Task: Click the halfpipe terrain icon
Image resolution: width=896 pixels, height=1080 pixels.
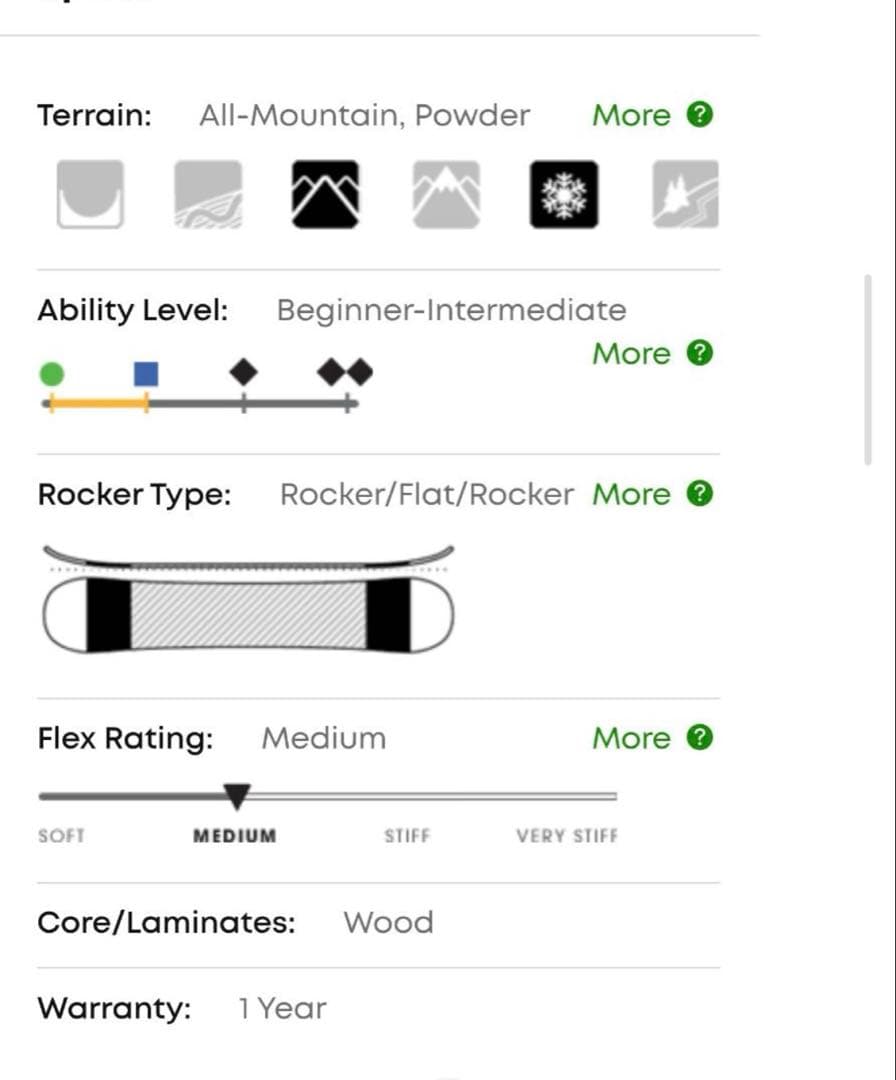Action: coord(90,194)
